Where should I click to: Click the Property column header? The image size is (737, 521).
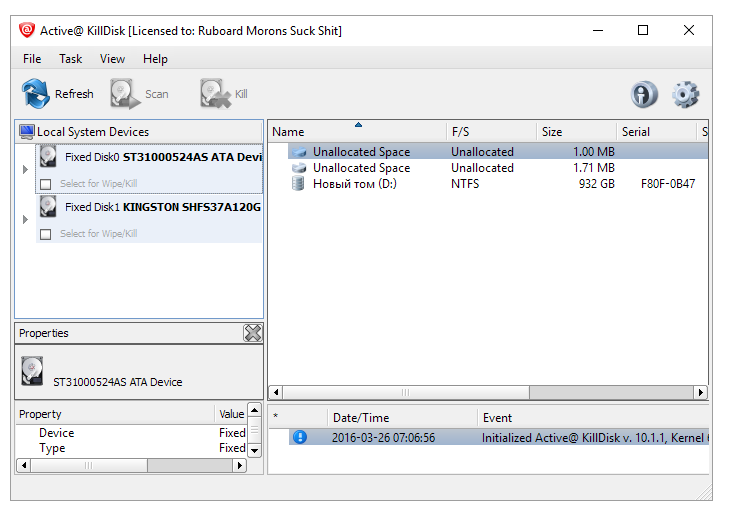pyautogui.click(x=115, y=414)
